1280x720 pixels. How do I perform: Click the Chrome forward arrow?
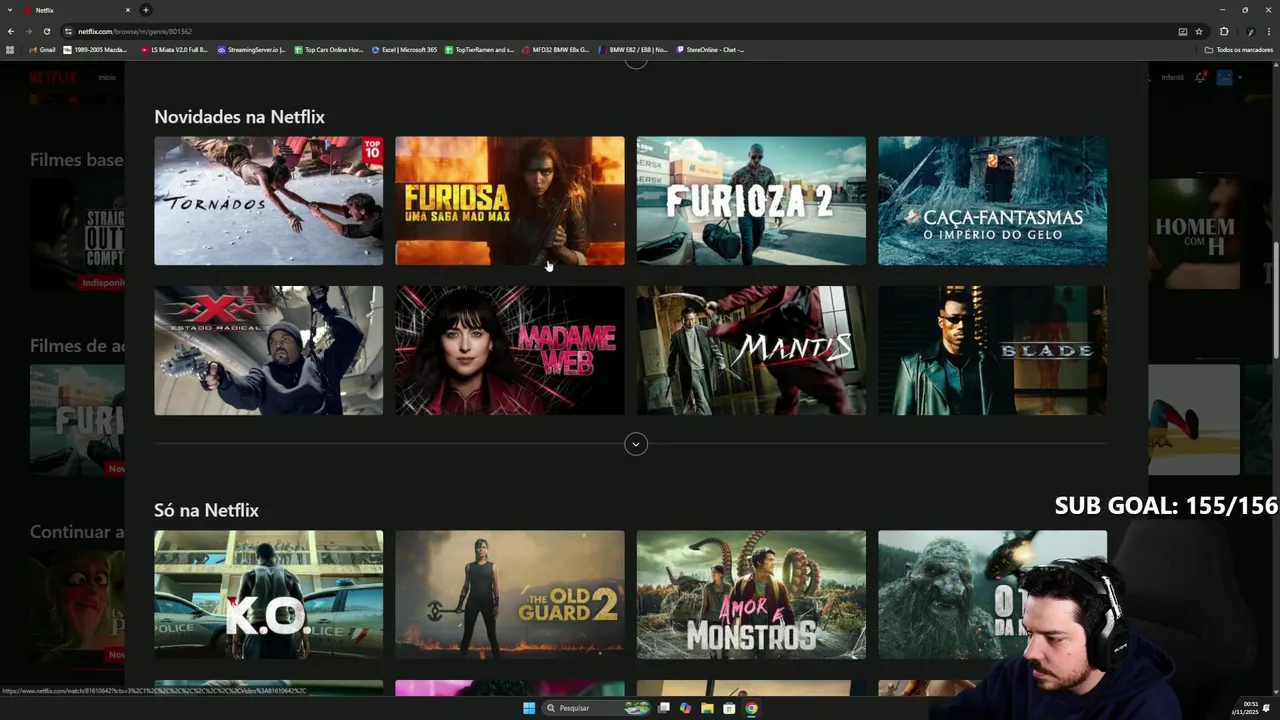click(x=28, y=31)
